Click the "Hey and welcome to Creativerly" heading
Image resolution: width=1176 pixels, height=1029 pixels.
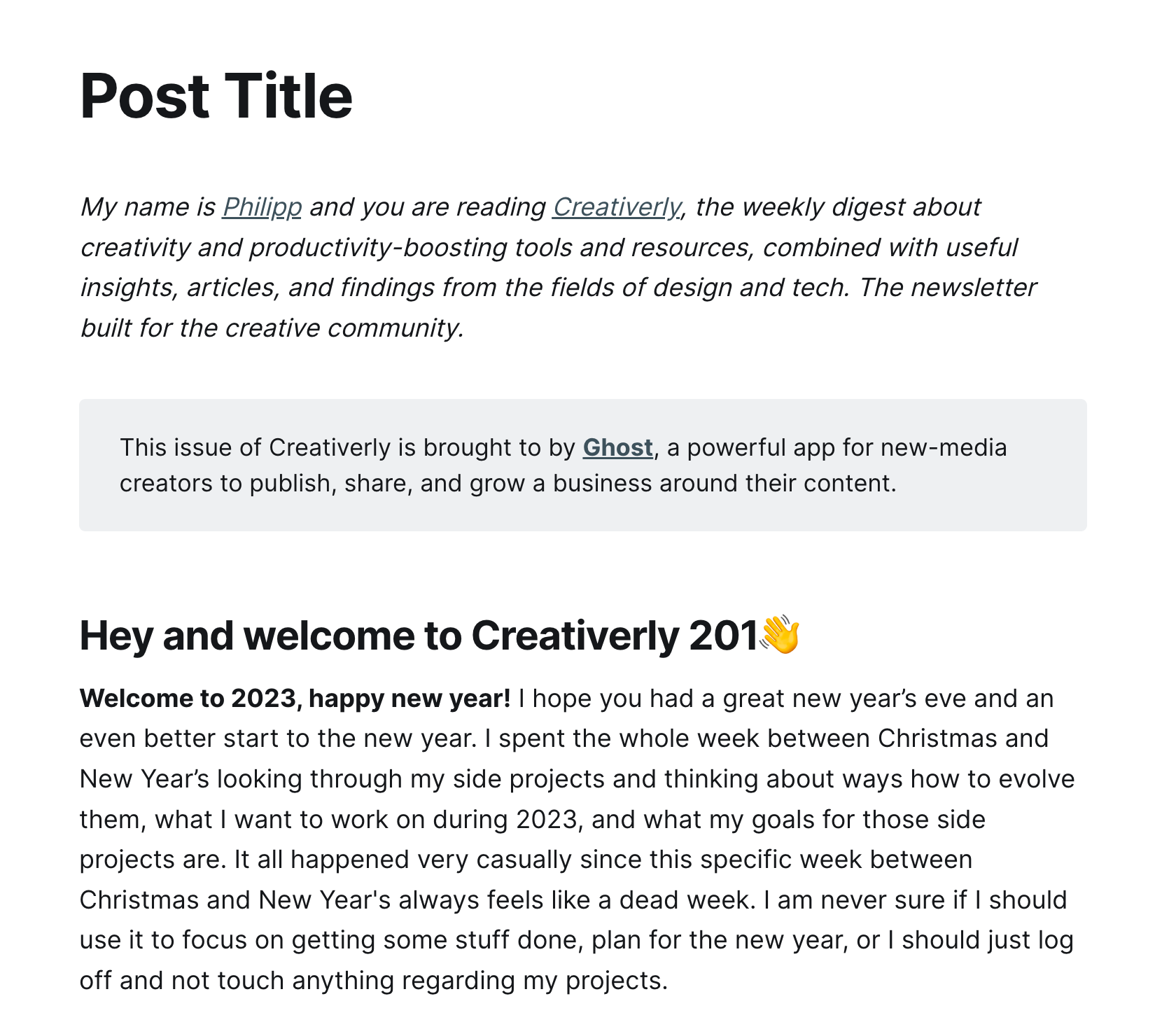click(440, 636)
